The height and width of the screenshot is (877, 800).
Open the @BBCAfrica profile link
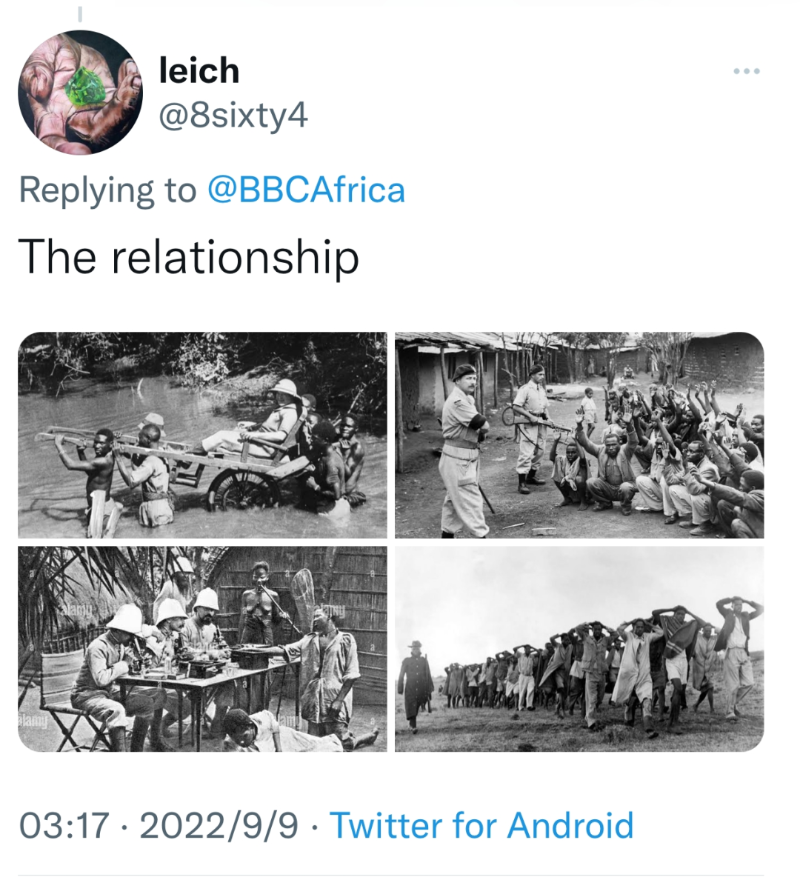click(305, 190)
